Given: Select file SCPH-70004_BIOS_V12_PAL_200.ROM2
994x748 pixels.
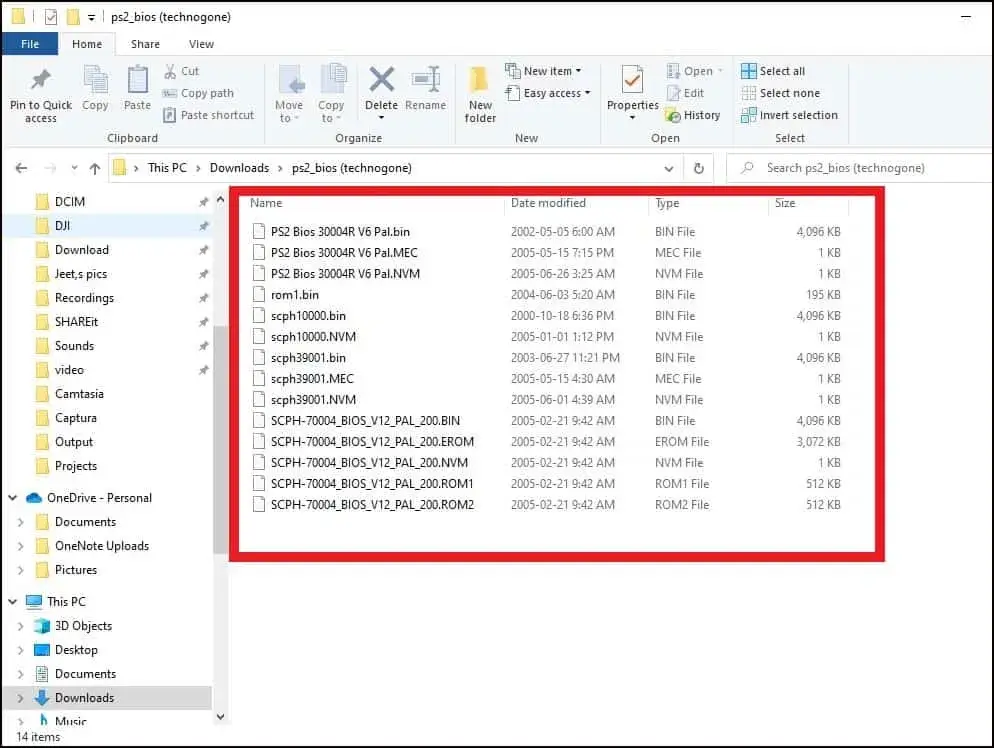Looking at the screenshot, I should tap(372, 505).
